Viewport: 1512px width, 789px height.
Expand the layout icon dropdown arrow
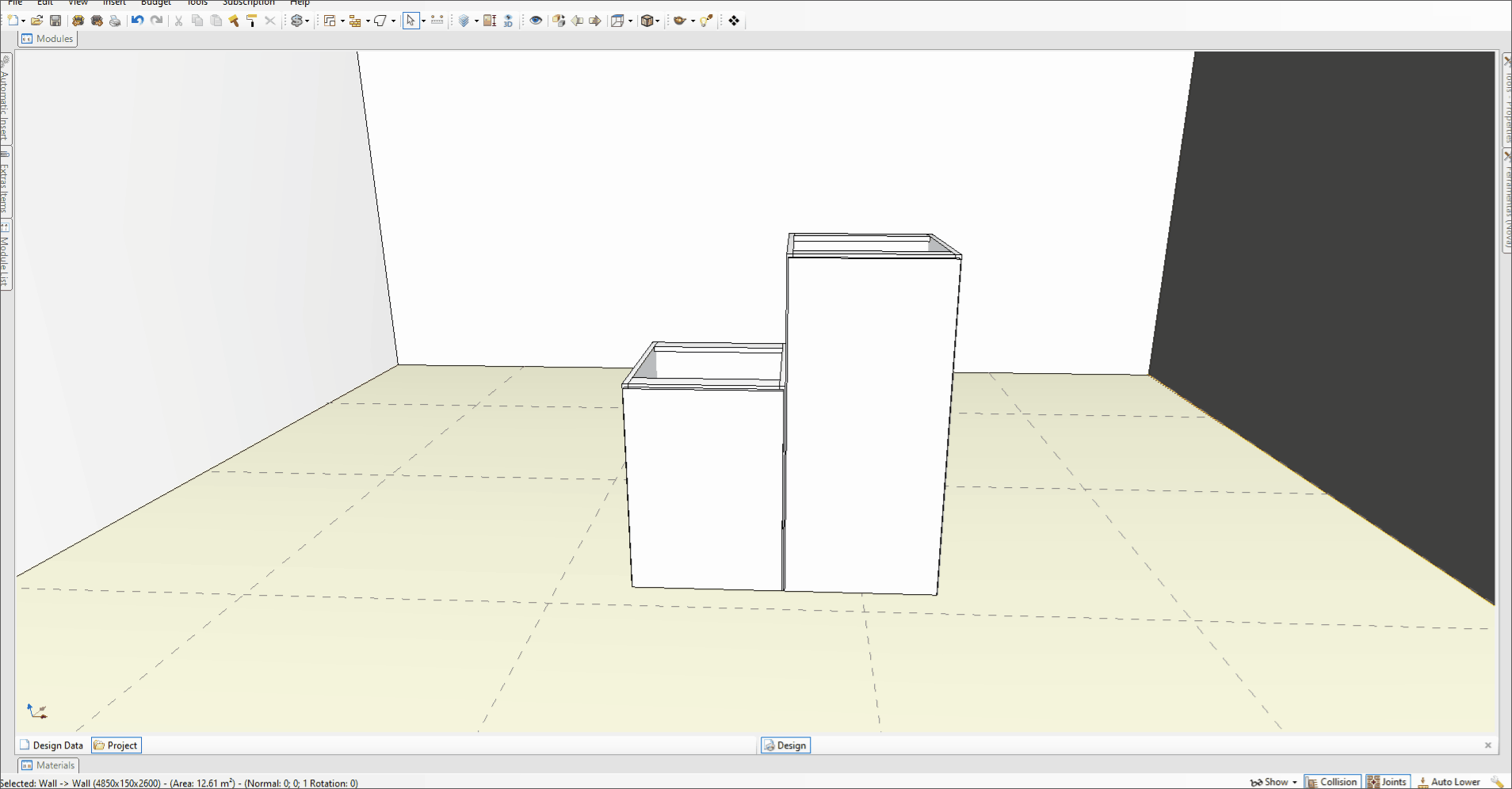[x=342, y=21]
